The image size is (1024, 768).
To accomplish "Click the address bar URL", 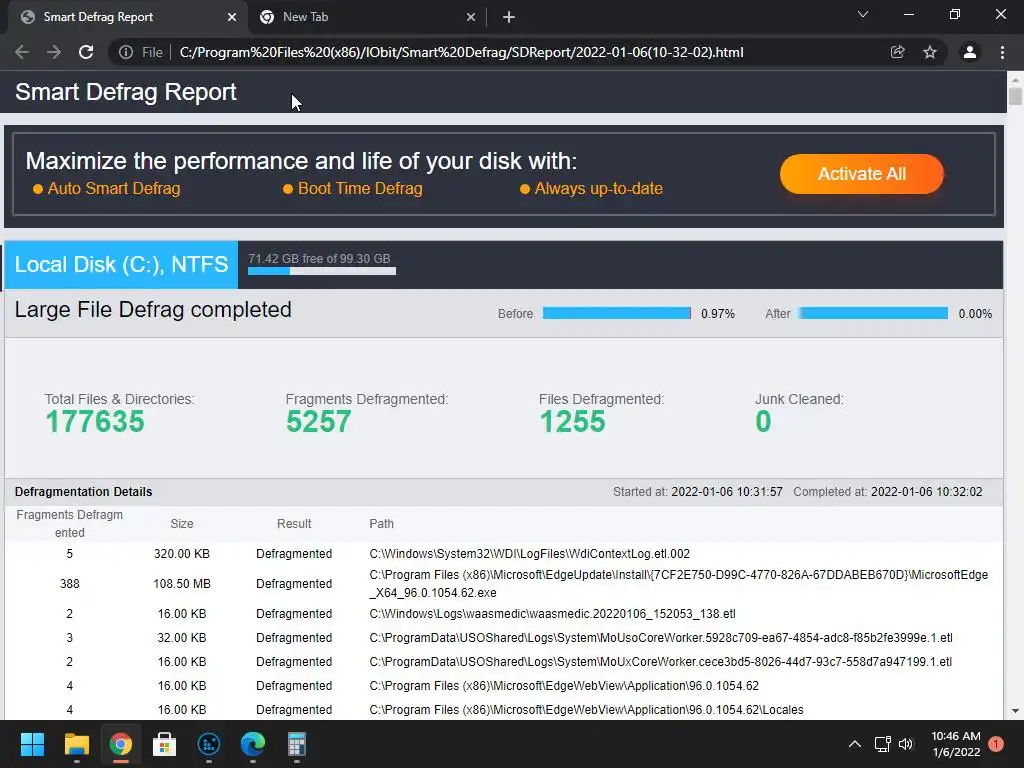I will click(x=461, y=52).
